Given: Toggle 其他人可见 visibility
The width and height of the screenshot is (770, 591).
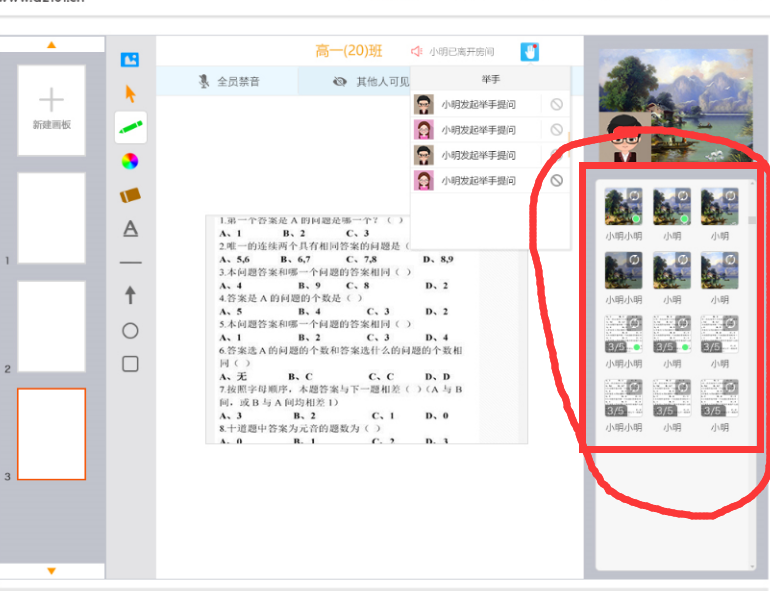Looking at the screenshot, I should [x=371, y=82].
